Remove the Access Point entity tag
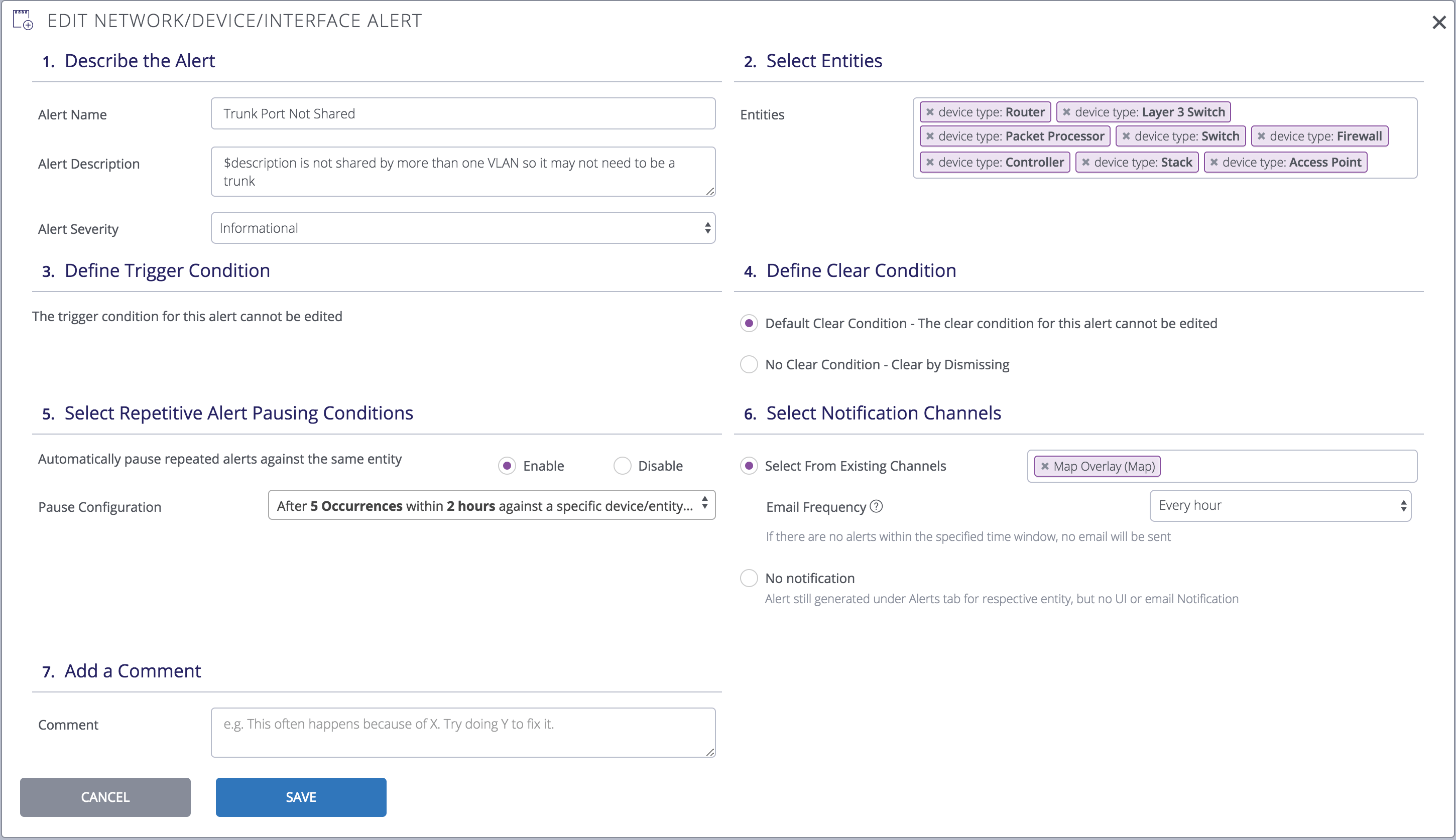 click(x=1214, y=162)
